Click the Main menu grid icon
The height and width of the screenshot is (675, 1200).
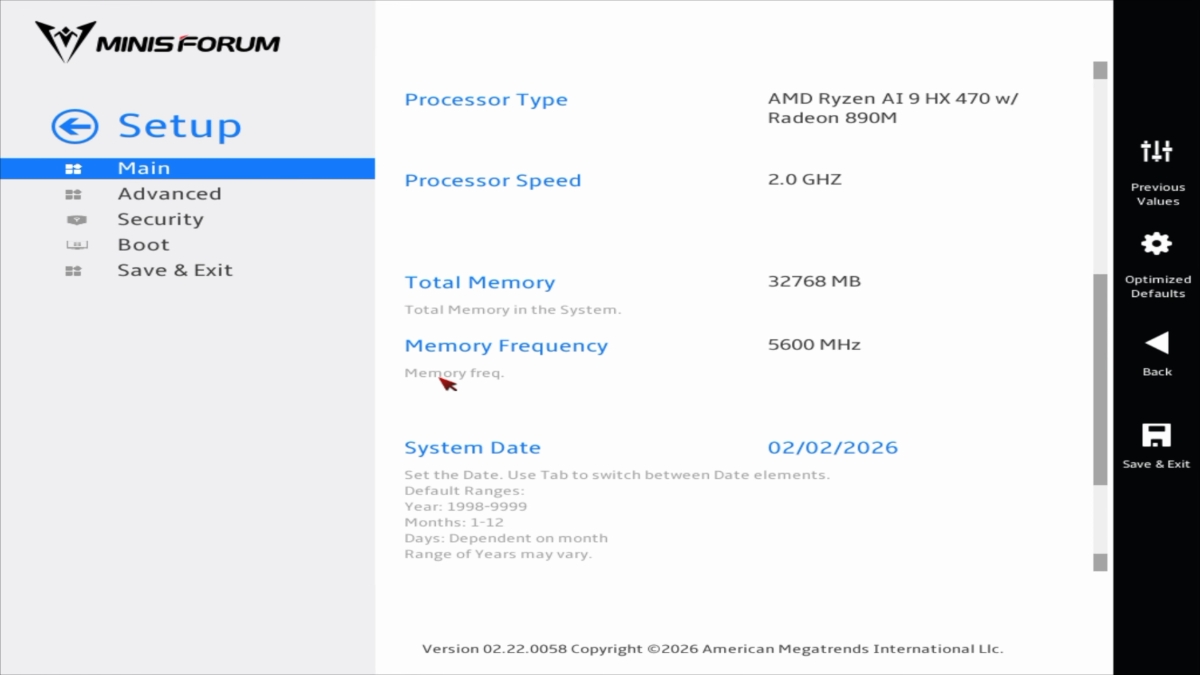(x=73, y=169)
